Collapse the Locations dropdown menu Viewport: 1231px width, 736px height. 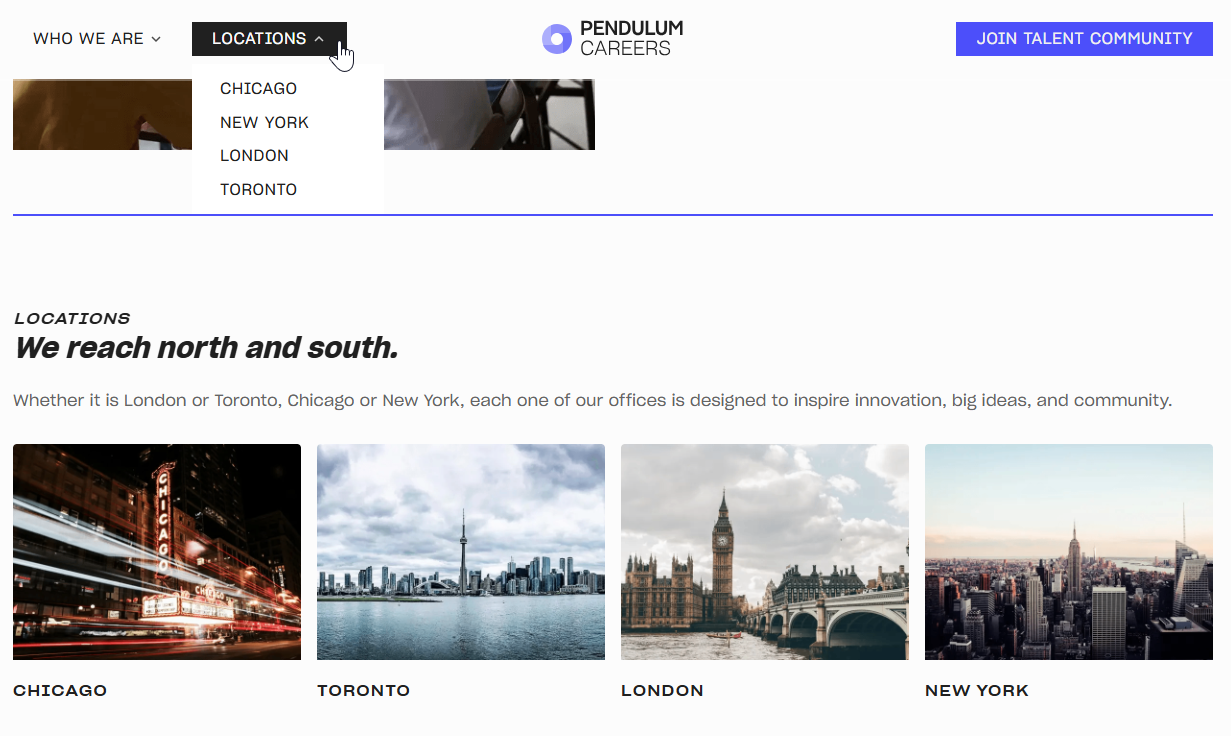coord(269,39)
